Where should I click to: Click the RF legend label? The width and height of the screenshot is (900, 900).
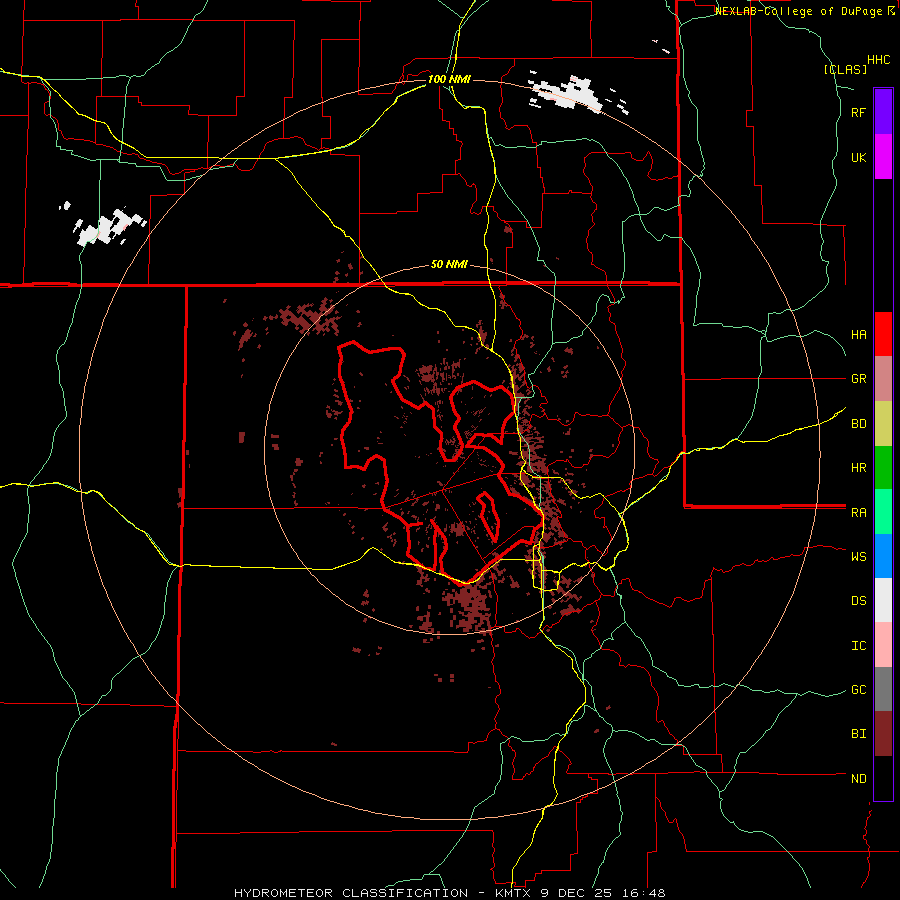tap(858, 112)
